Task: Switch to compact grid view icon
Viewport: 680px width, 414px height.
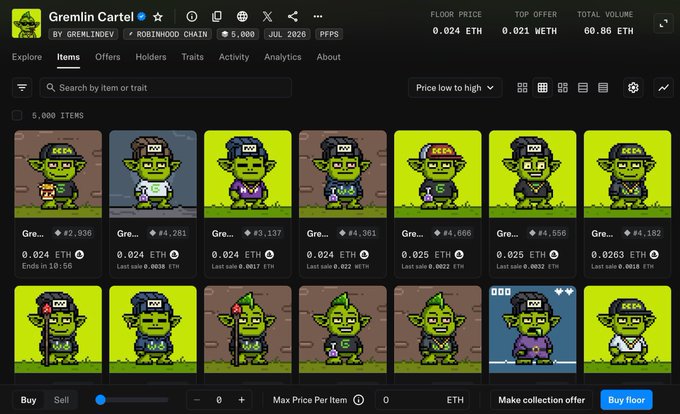Action: coord(543,88)
